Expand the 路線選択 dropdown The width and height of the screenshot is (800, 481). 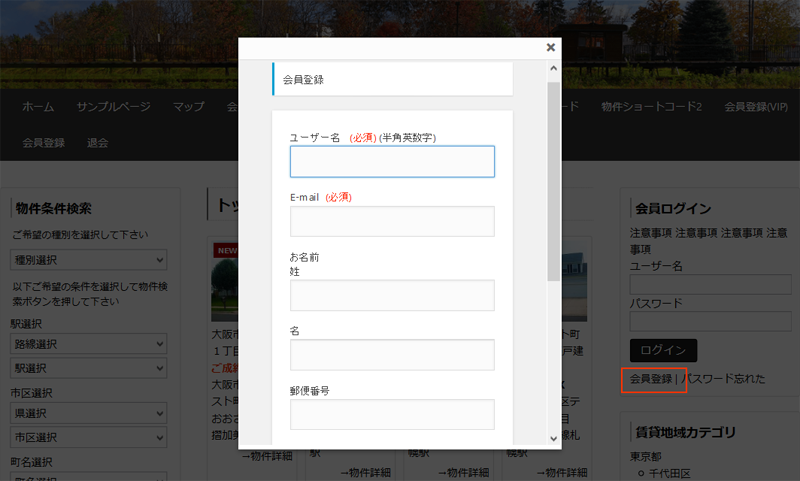pyautogui.click(x=89, y=344)
